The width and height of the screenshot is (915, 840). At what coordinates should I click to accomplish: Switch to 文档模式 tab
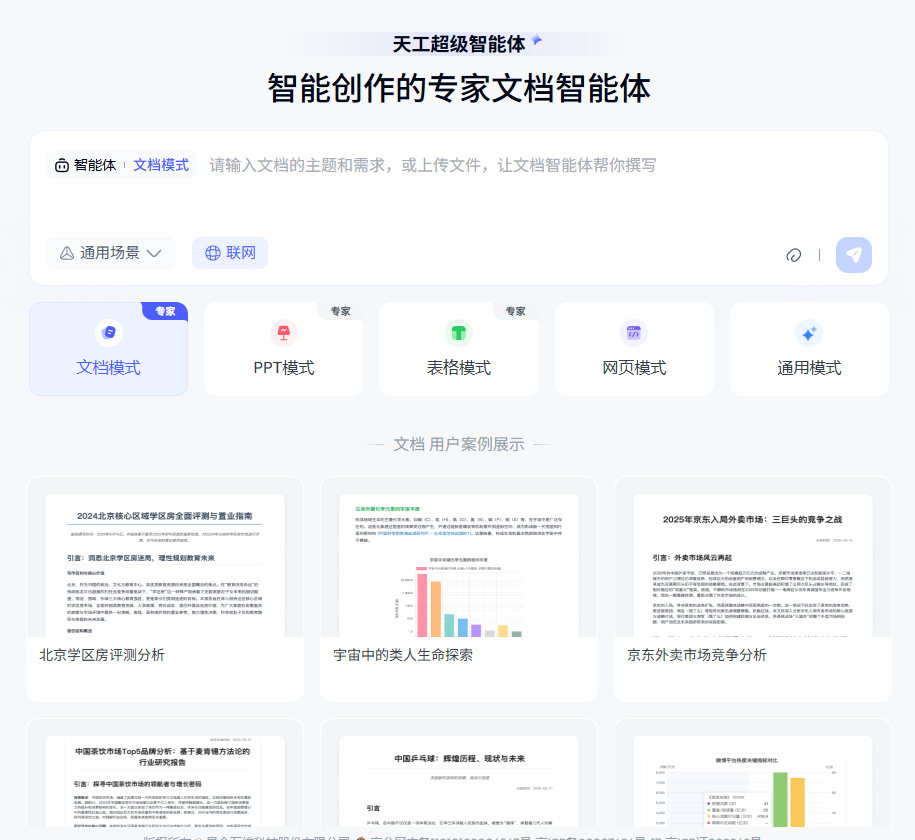pos(109,348)
